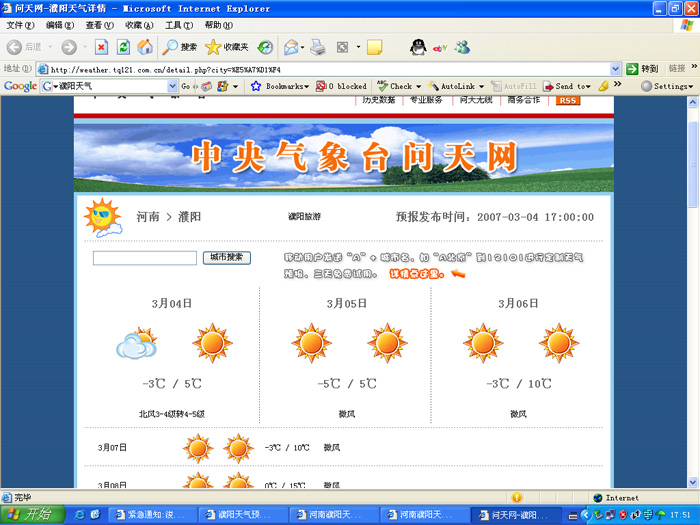Open the History clock icon

265,47
